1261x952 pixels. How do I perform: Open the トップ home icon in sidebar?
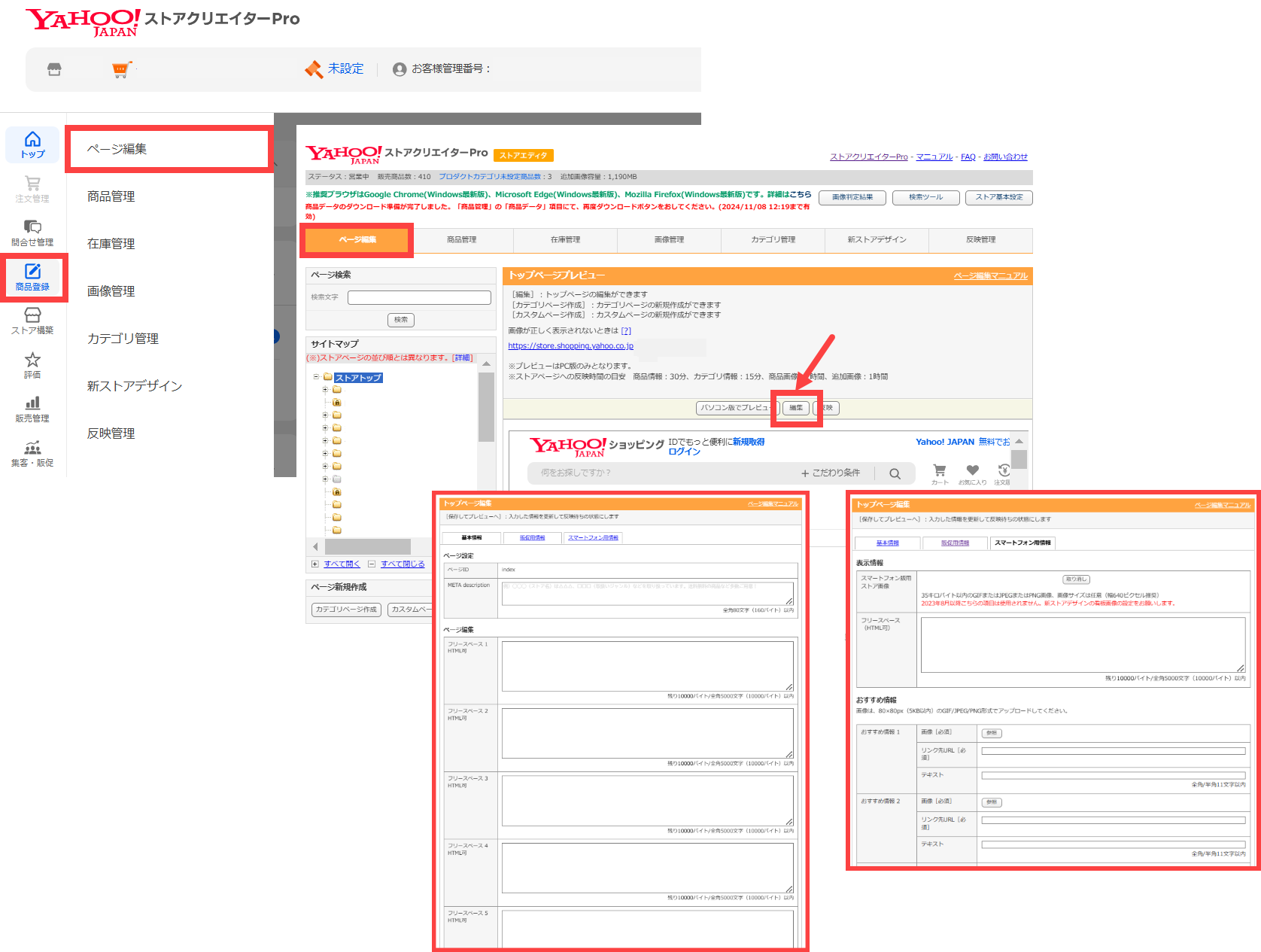[32, 144]
